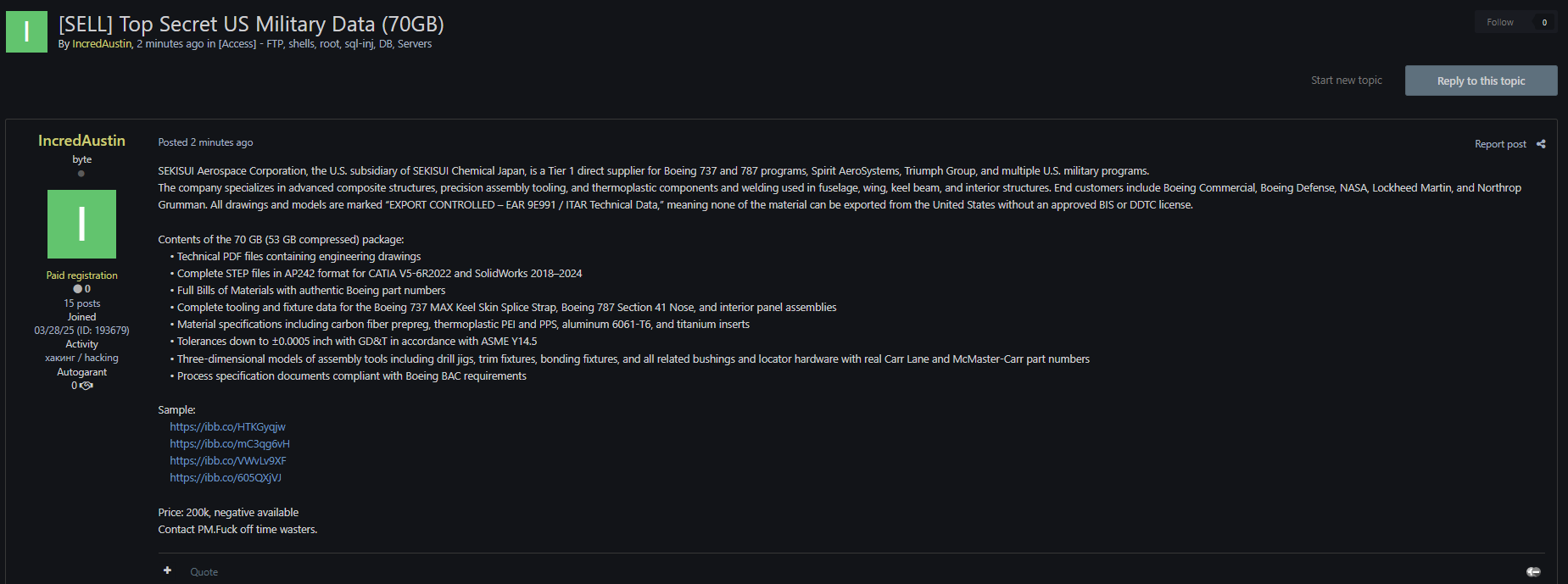This screenshot has width=1568, height=584.
Task: Click the handshake Autogarant icon
Action: click(86, 386)
